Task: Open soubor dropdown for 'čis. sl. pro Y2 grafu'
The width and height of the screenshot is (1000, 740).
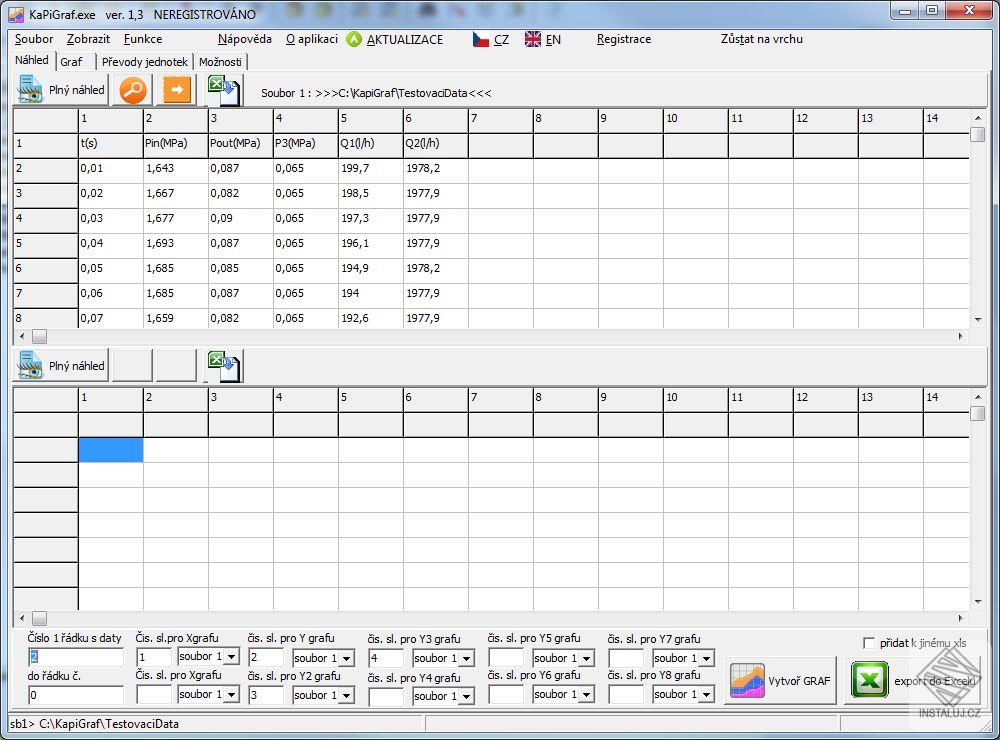Action: point(347,695)
